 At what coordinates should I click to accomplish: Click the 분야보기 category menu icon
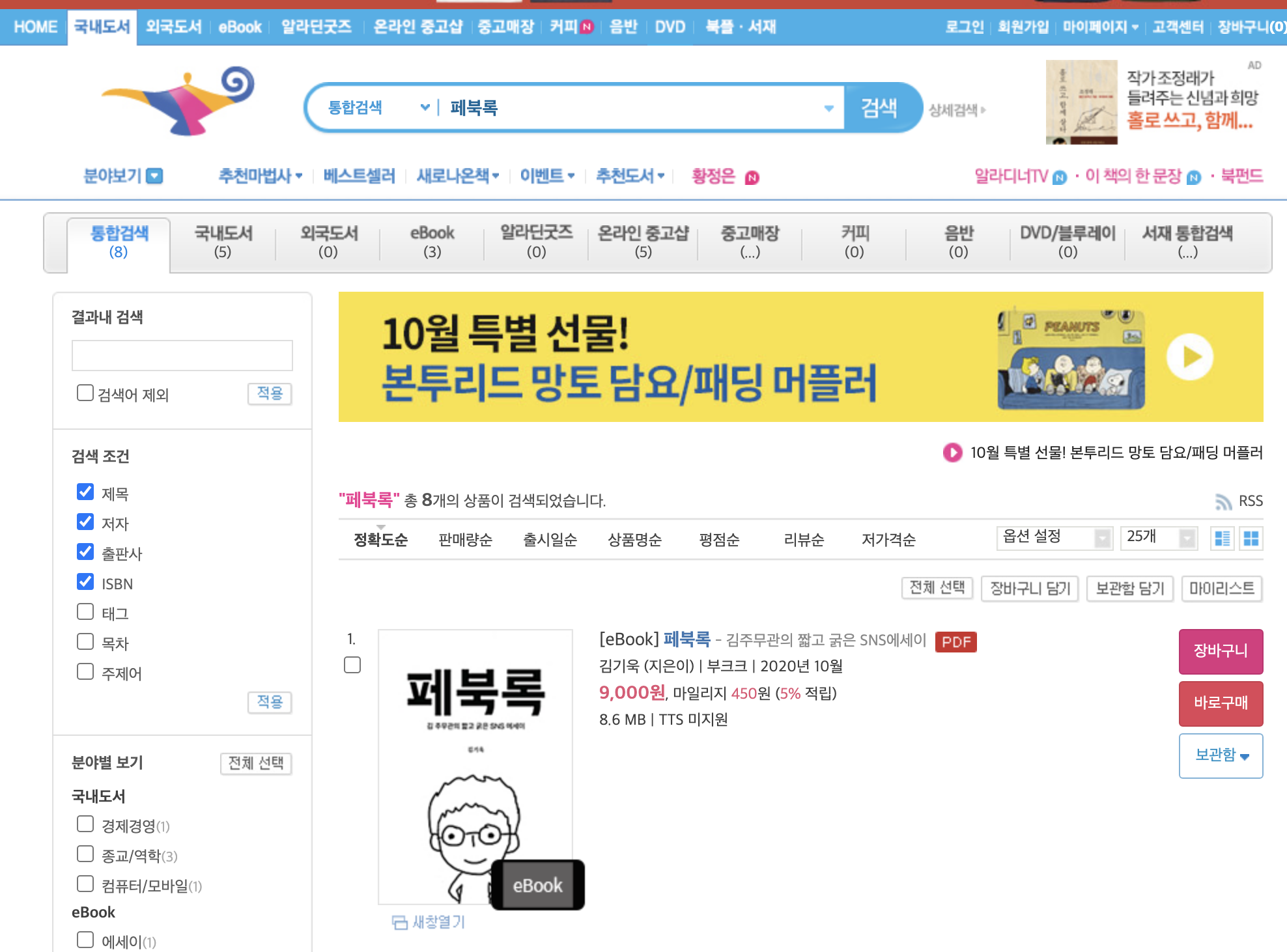pyautogui.click(x=154, y=176)
